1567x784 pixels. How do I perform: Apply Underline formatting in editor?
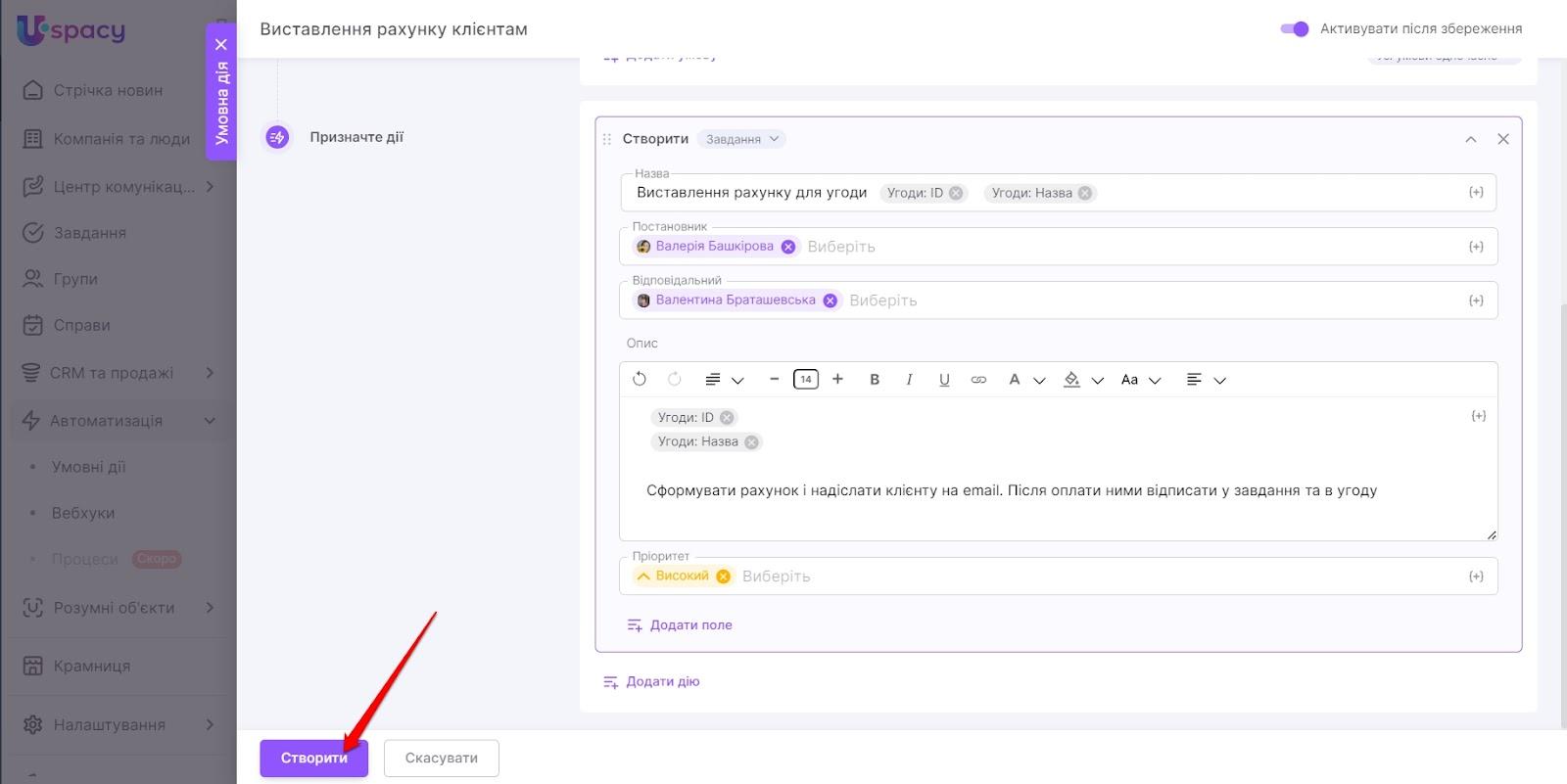point(944,380)
